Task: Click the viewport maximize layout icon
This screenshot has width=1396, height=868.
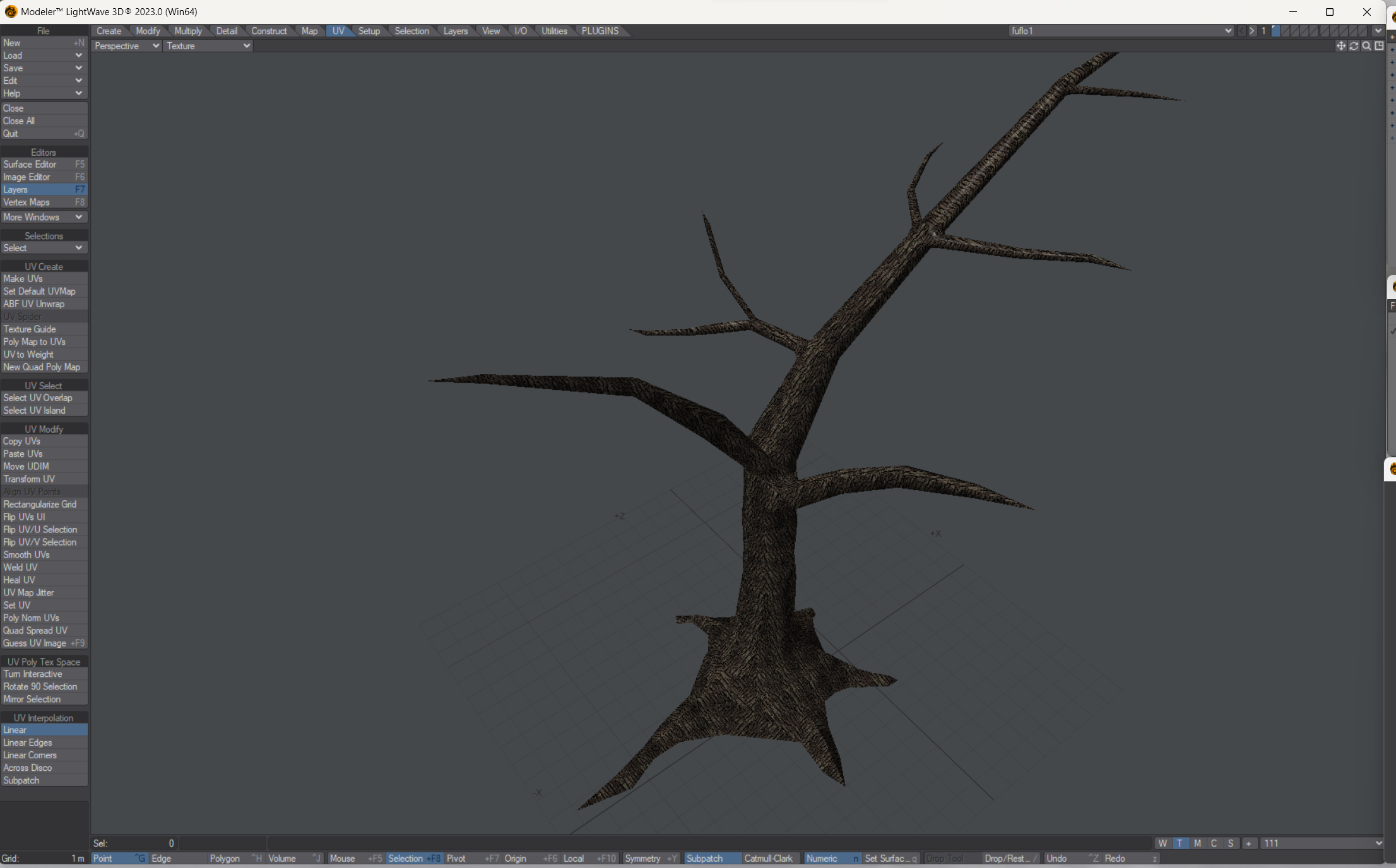Action: (x=1379, y=46)
